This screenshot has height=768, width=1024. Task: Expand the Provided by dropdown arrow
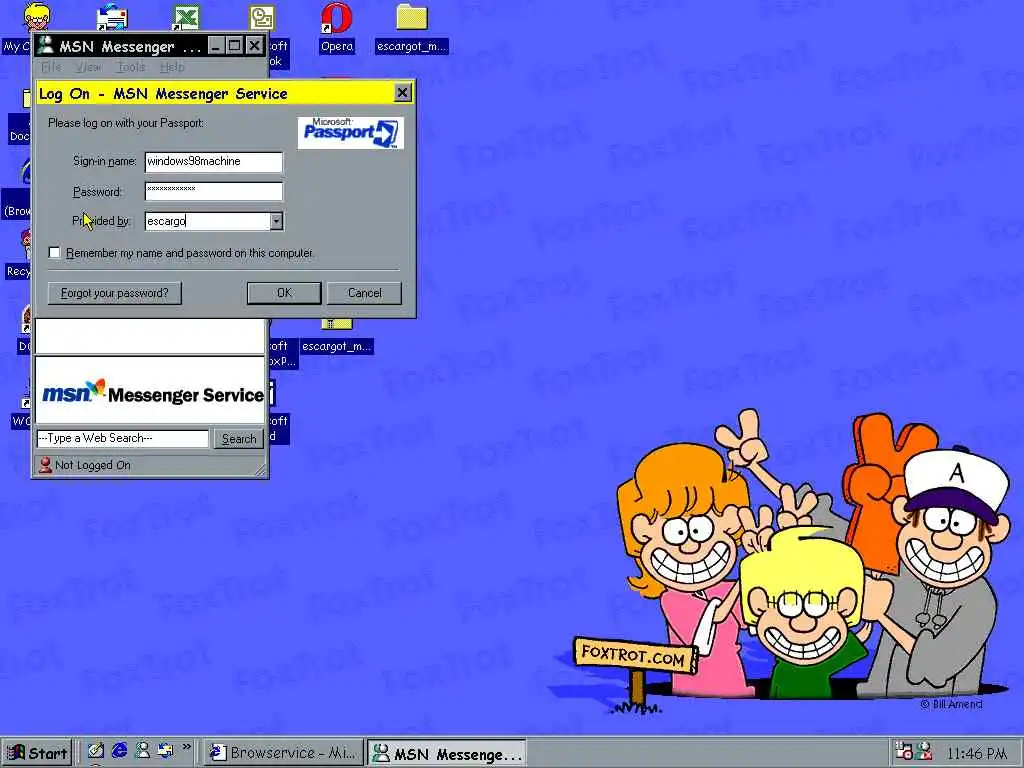[x=277, y=221]
